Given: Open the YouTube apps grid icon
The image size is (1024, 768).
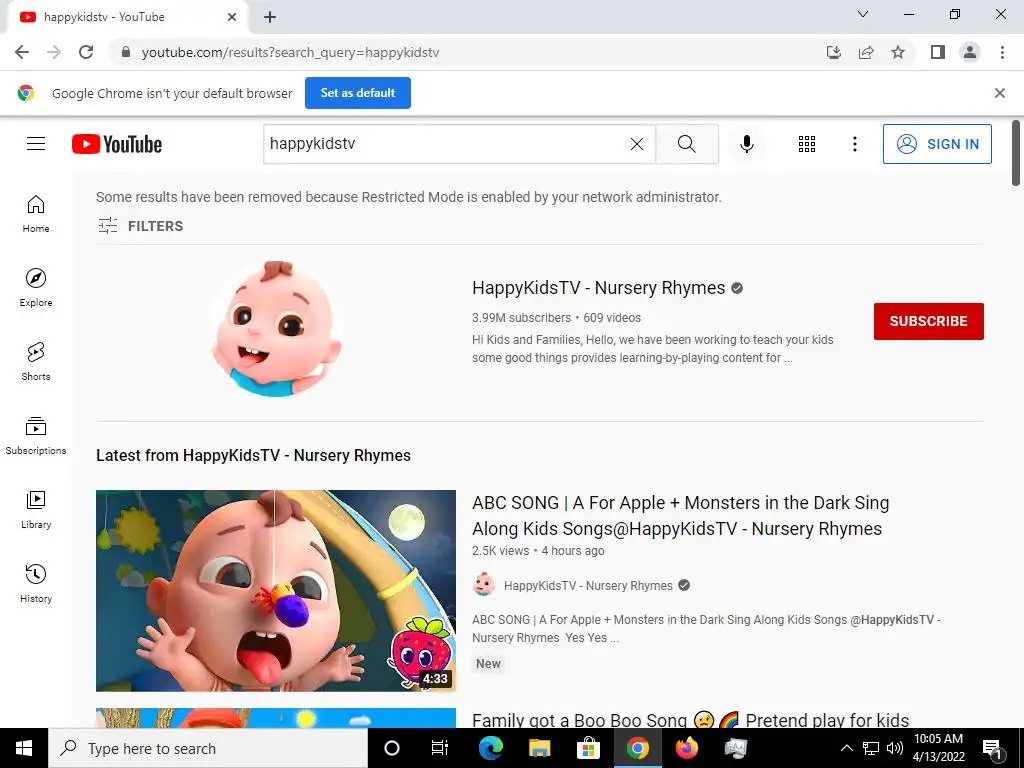Looking at the screenshot, I should click(x=807, y=144).
